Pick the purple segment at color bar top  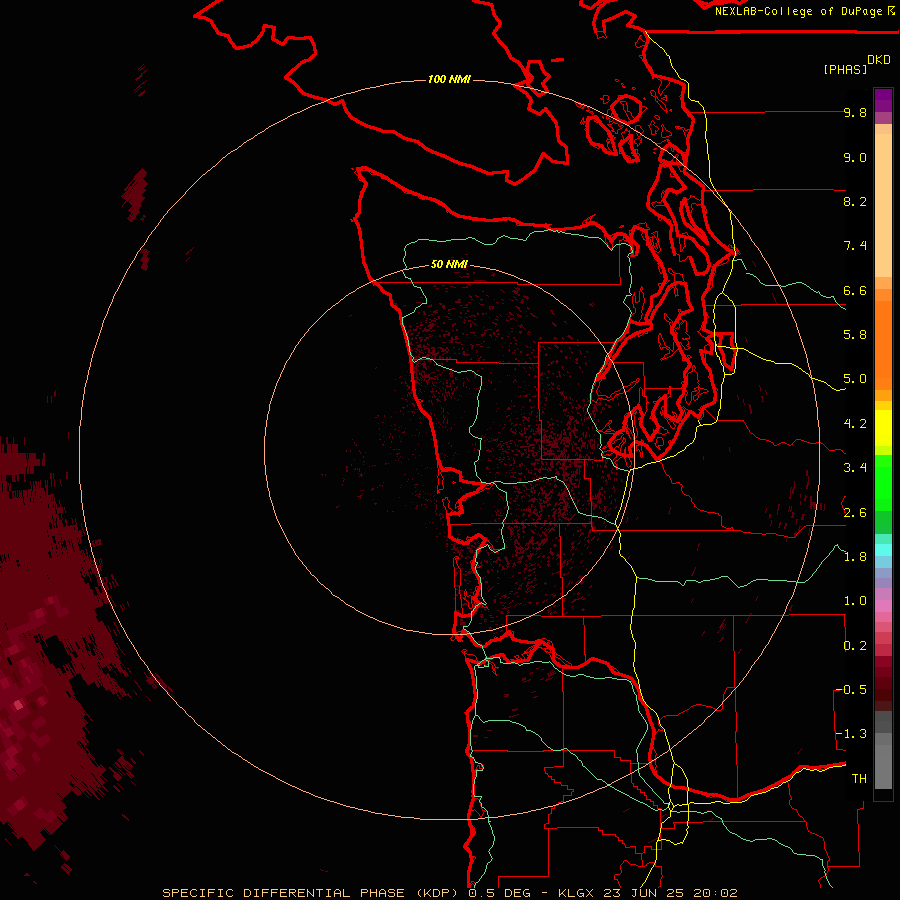pyautogui.click(x=883, y=100)
